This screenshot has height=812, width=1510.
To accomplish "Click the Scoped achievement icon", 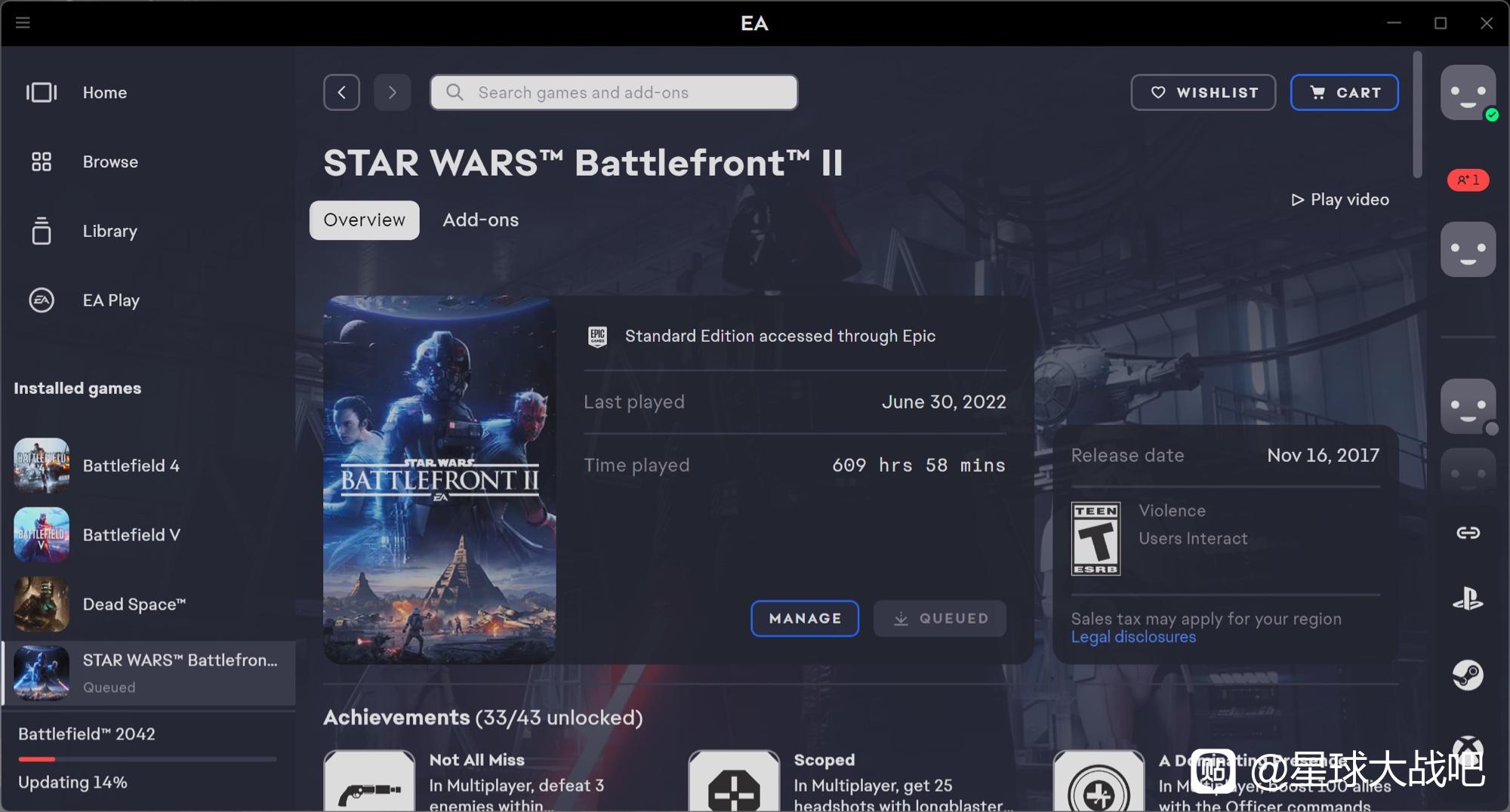I will pyautogui.click(x=734, y=781).
